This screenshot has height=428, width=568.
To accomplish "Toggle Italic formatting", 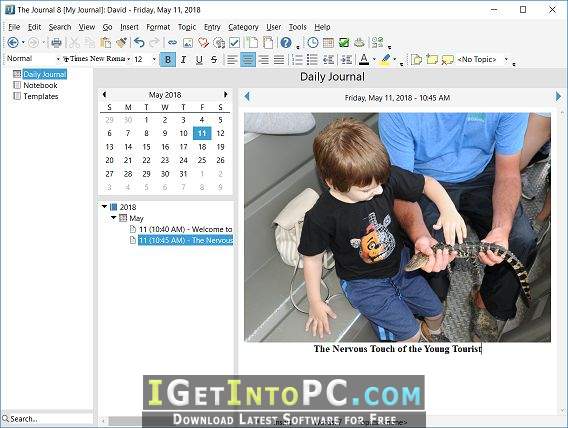I will [x=183, y=59].
